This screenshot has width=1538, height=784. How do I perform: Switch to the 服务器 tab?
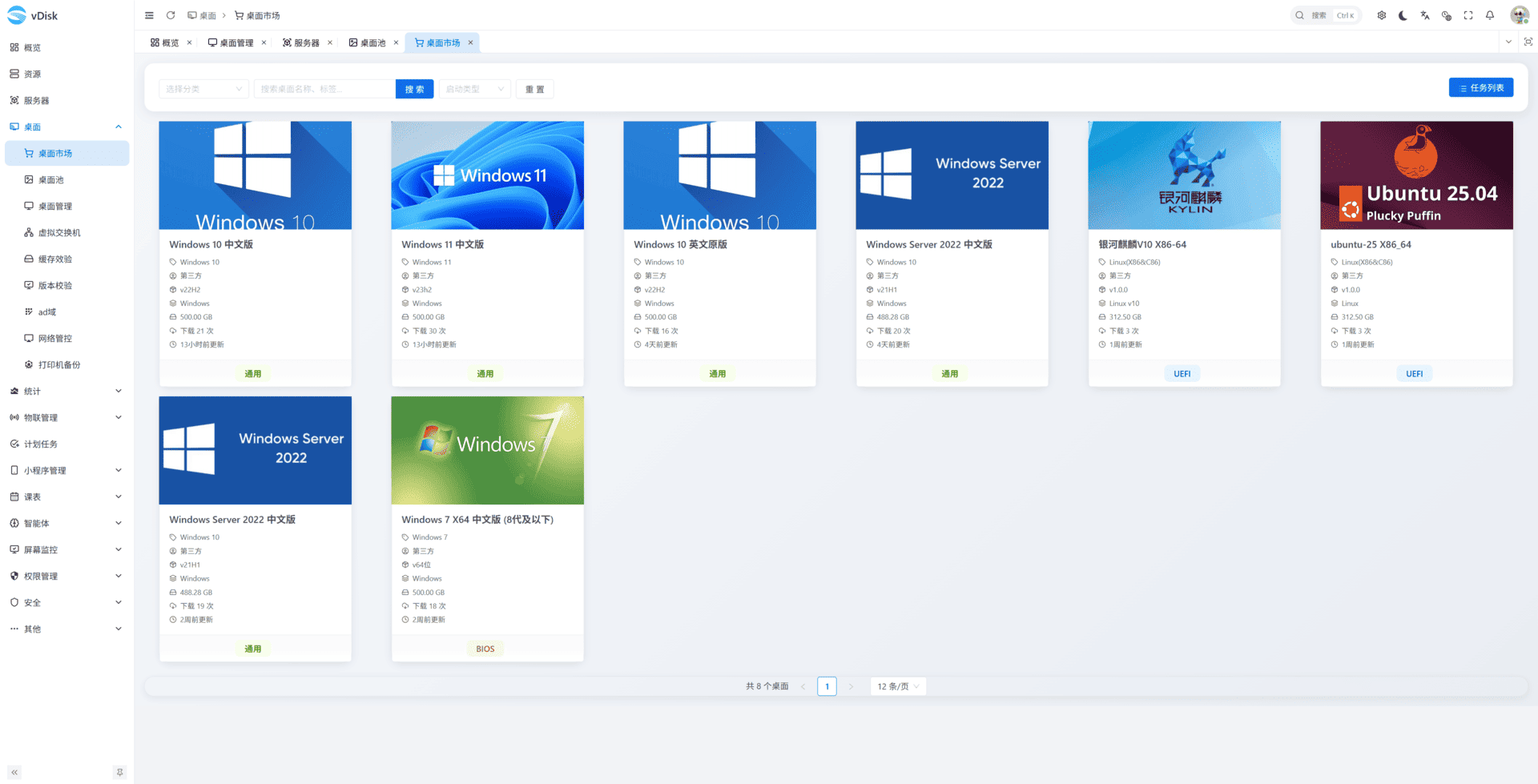pos(301,42)
